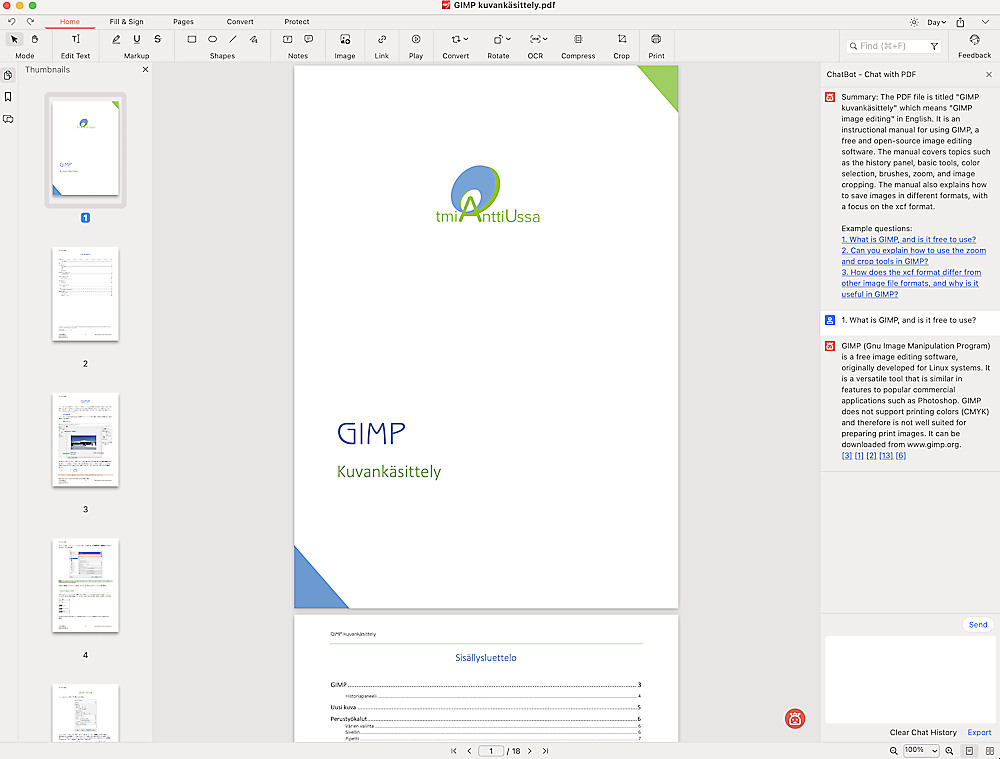Click the Edit Text tool icon
The height and width of the screenshot is (759, 1000).
tap(75, 39)
